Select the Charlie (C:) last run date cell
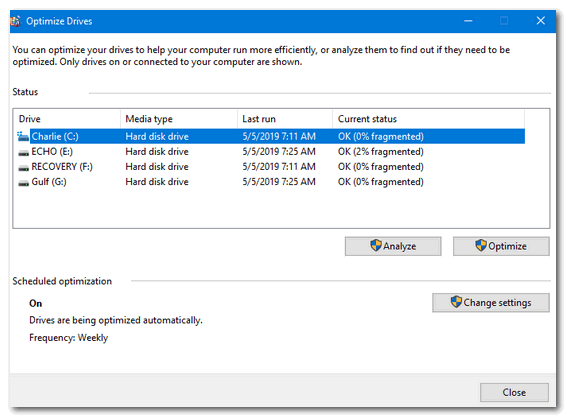 pos(279,137)
